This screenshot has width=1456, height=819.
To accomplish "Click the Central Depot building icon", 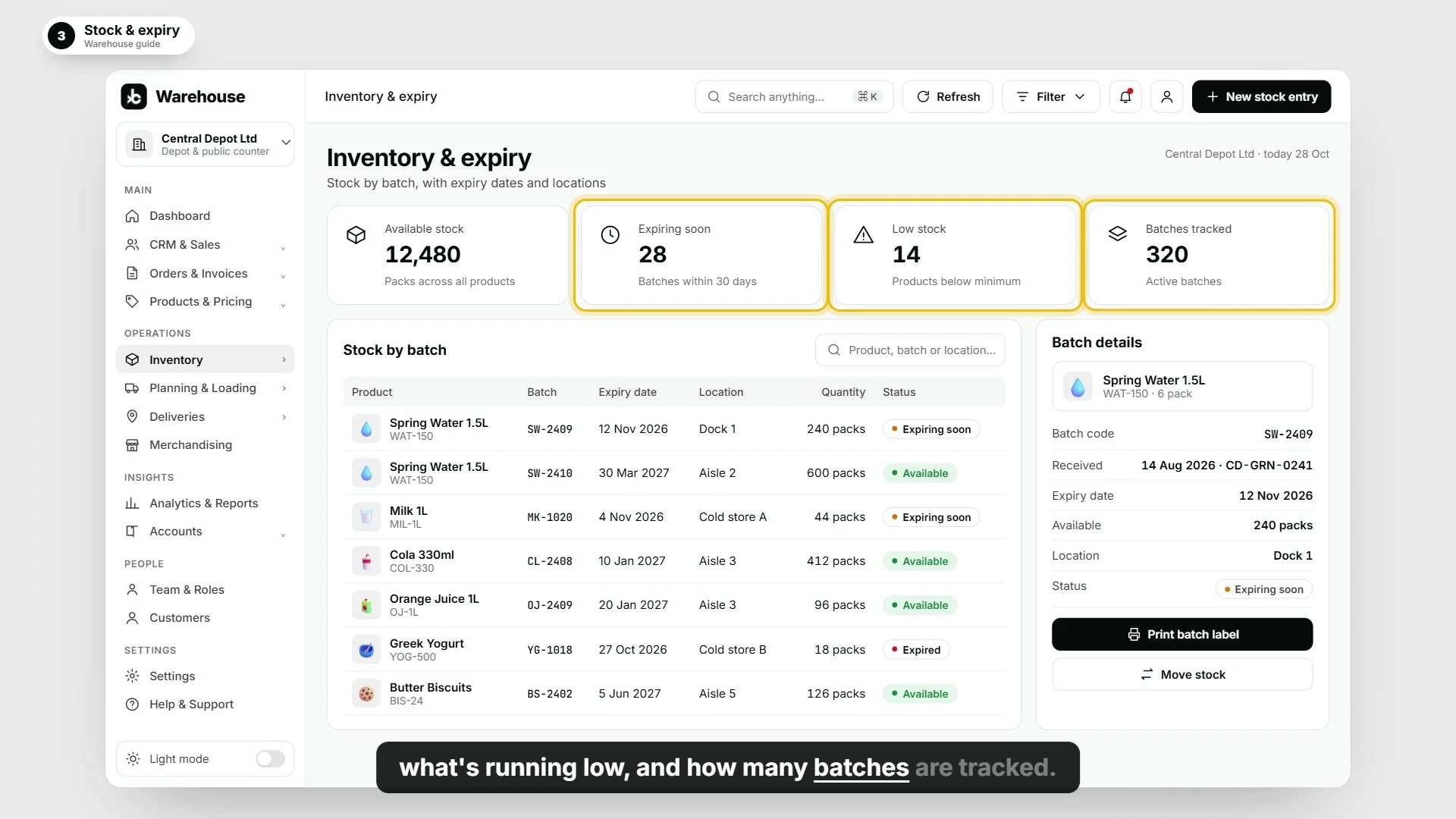I will coord(140,144).
